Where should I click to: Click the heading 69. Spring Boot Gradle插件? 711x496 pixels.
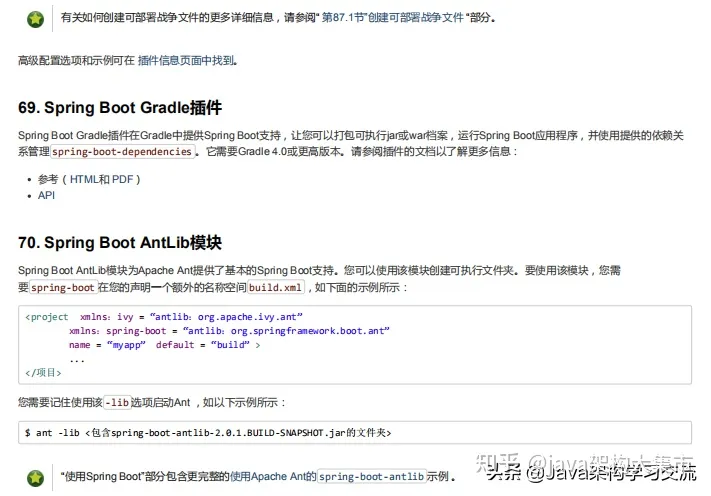coord(120,107)
